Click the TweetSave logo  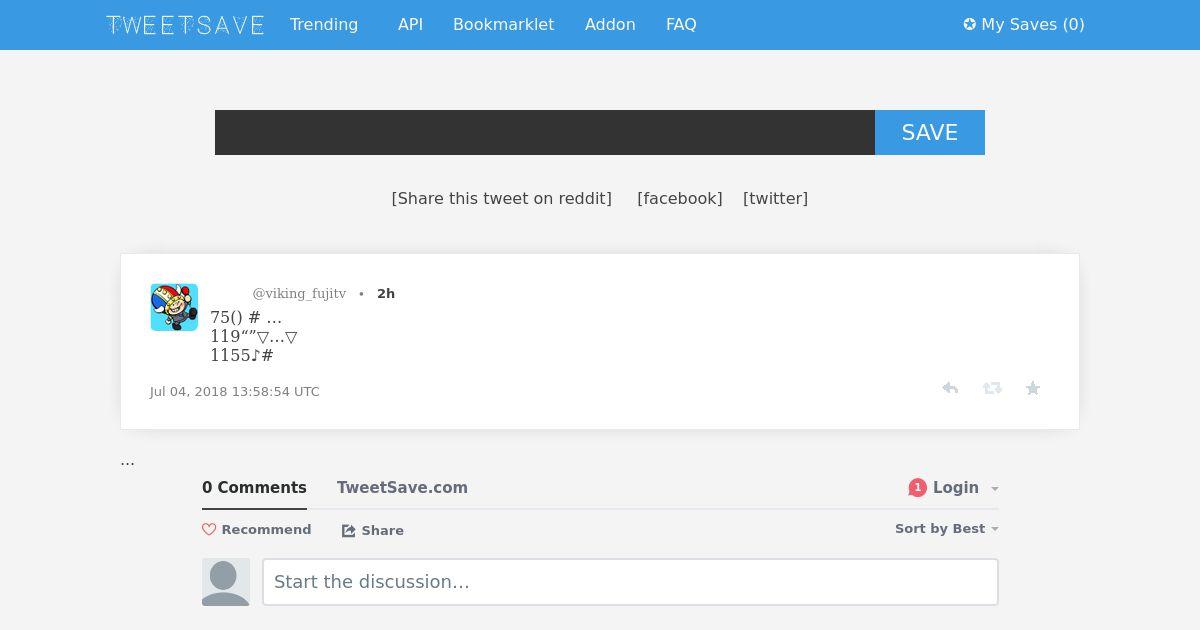(x=185, y=25)
